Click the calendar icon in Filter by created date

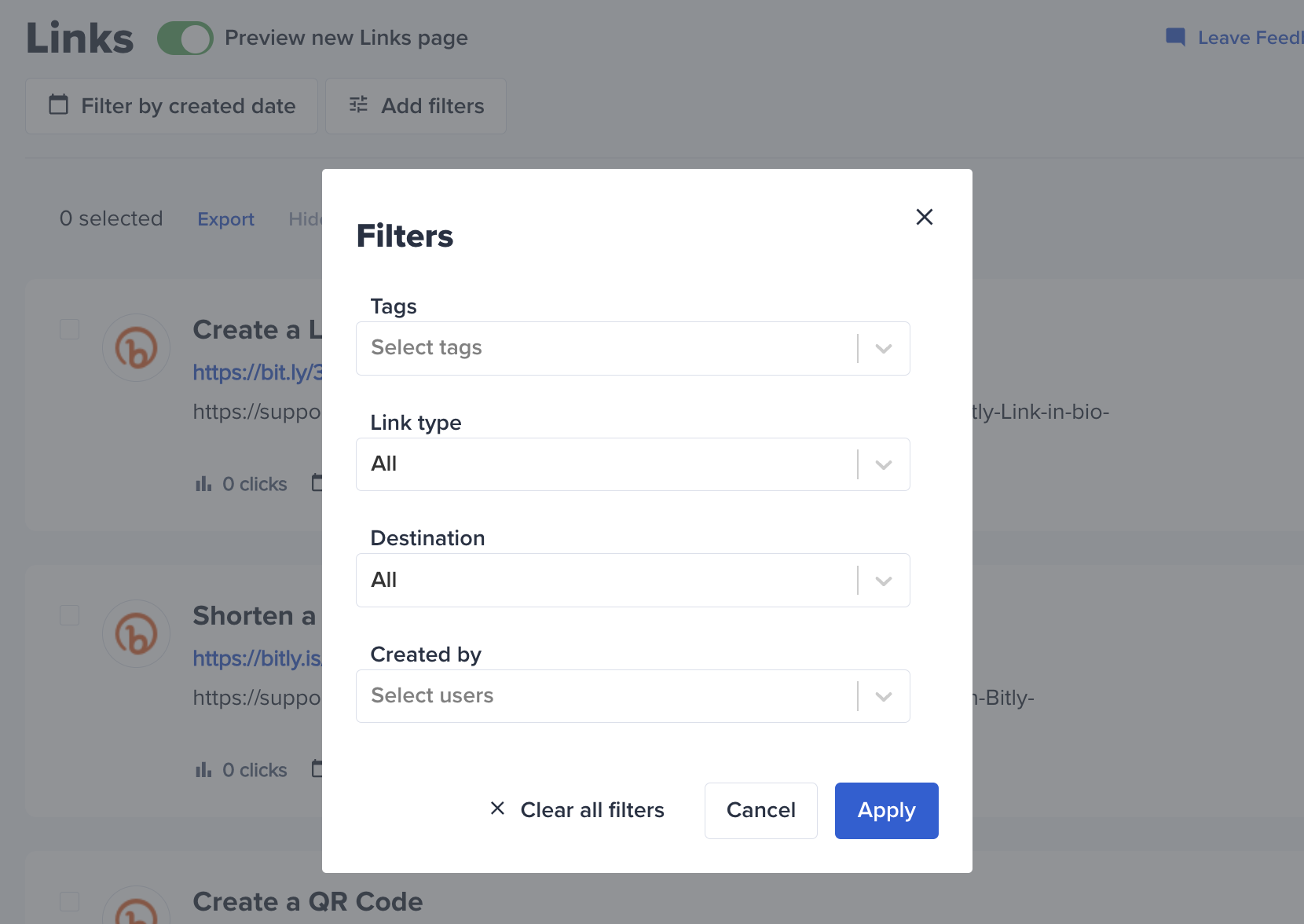tap(59, 104)
